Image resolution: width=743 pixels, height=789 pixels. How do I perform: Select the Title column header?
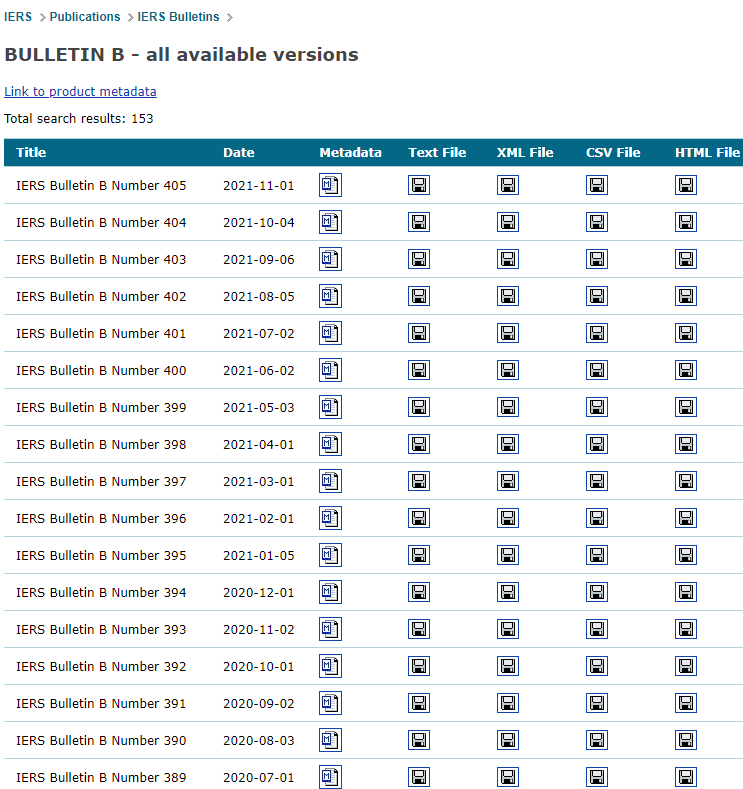pyautogui.click(x=31, y=152)
